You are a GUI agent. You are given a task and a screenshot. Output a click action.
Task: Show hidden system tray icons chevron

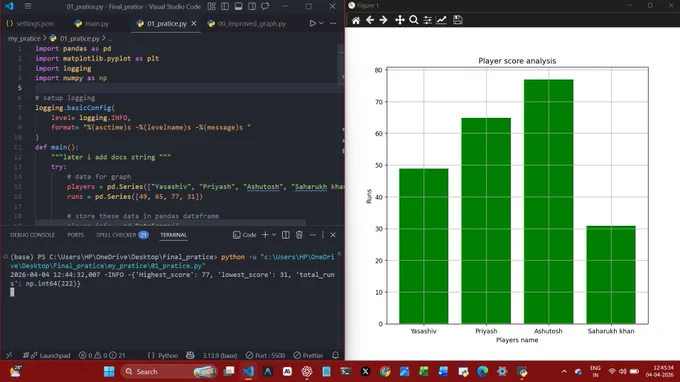click(x=564, y=372)
